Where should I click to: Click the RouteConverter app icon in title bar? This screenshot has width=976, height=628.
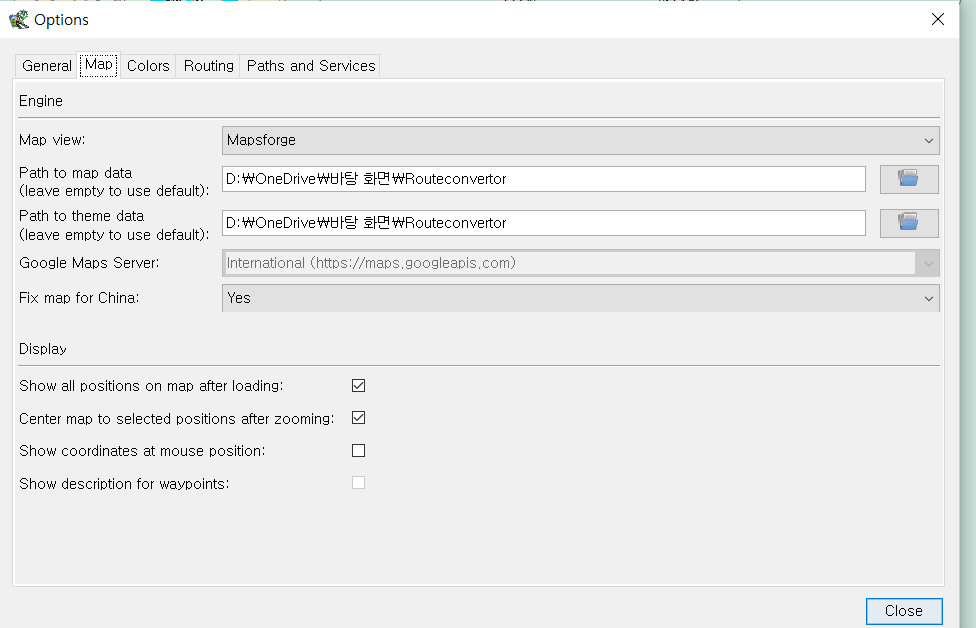point(18,19)
